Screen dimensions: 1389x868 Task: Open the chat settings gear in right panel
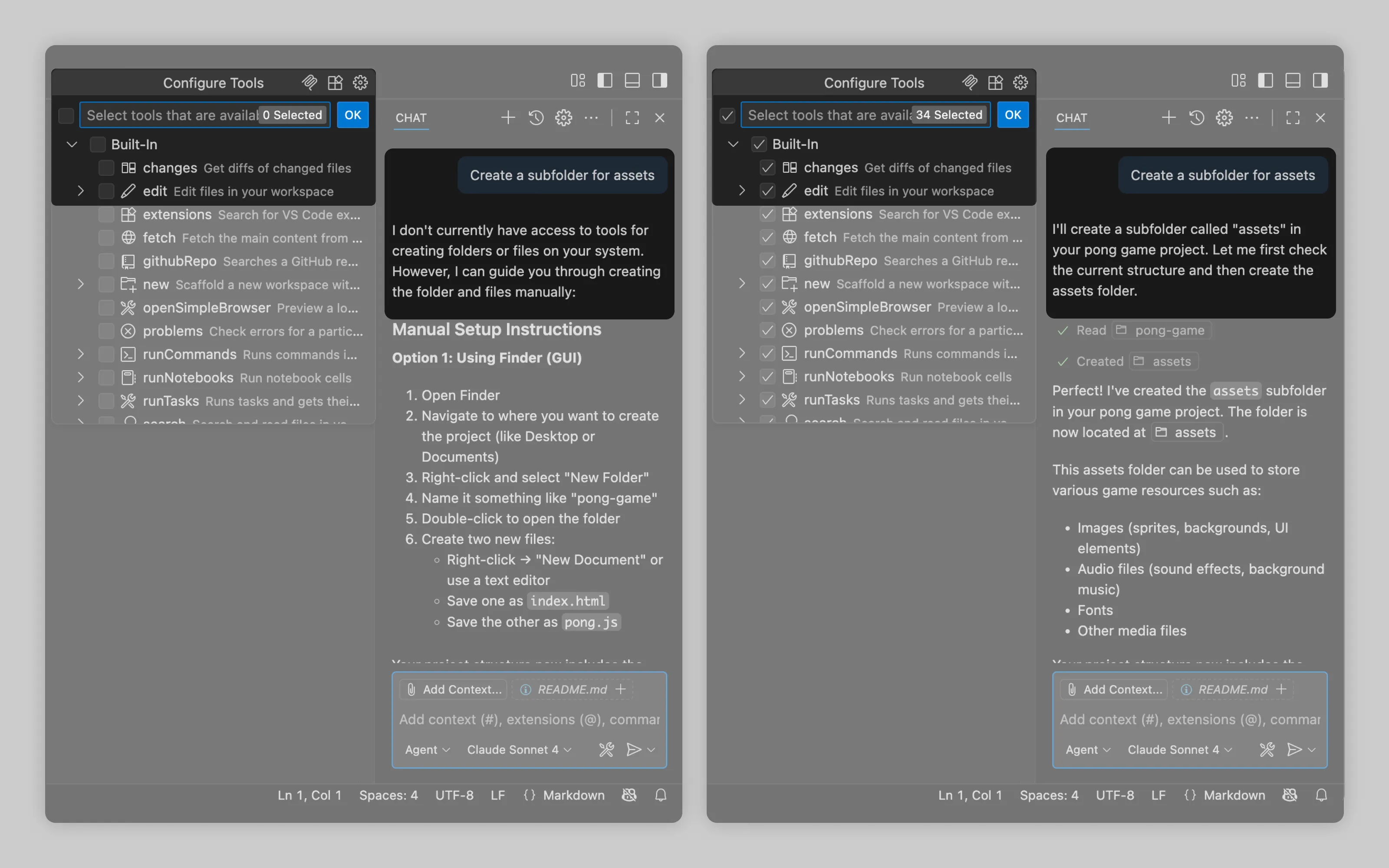[x=1224, y=118]
